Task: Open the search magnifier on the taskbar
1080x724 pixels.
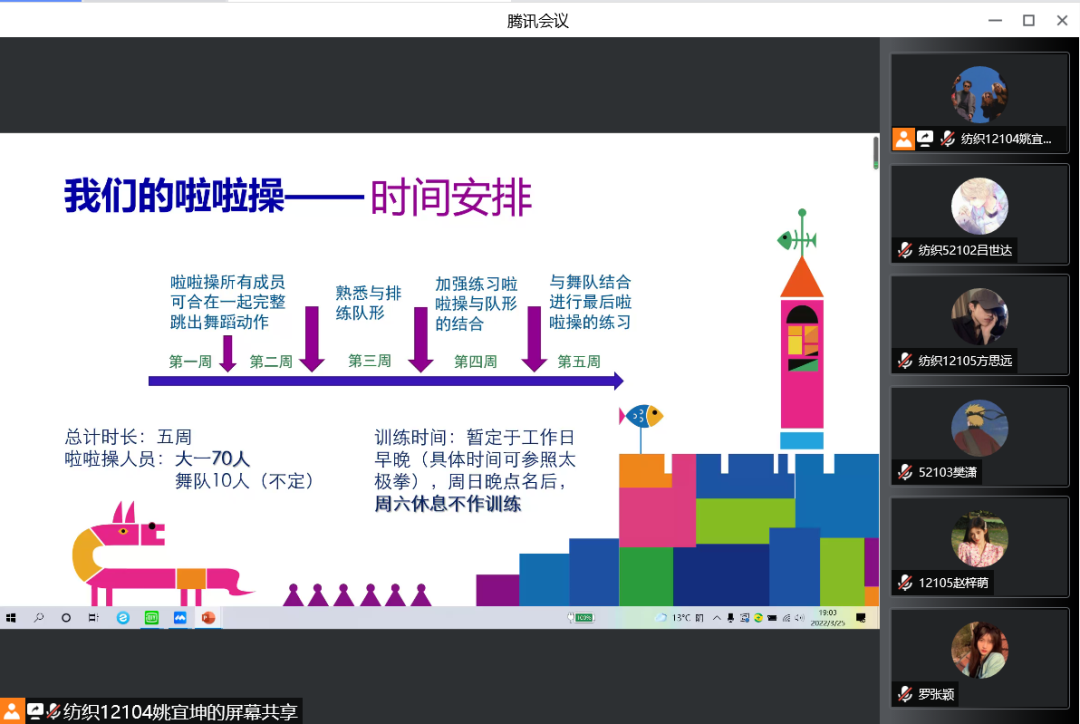Action: point(39,618)
